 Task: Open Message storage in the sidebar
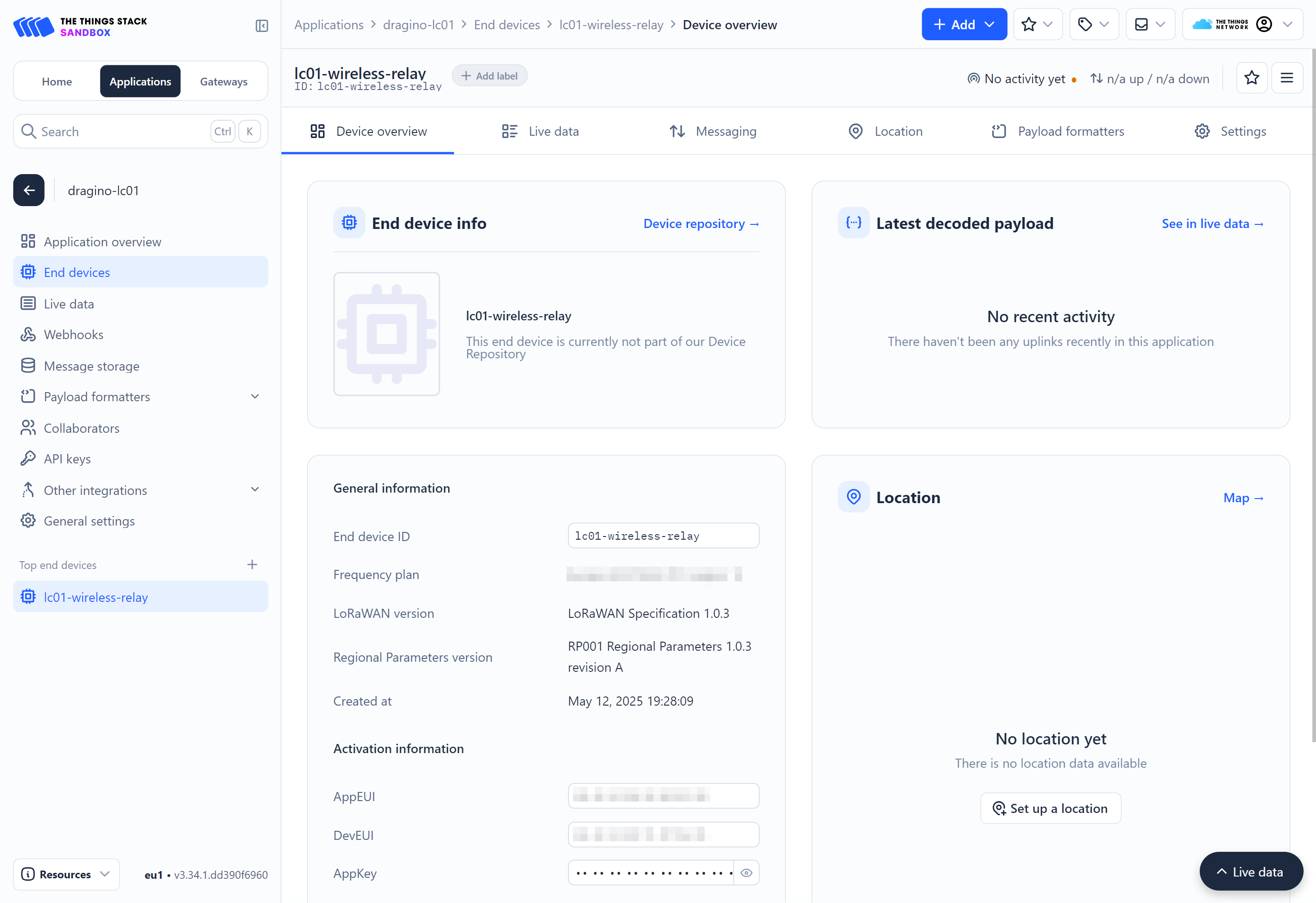pos(91,366)
